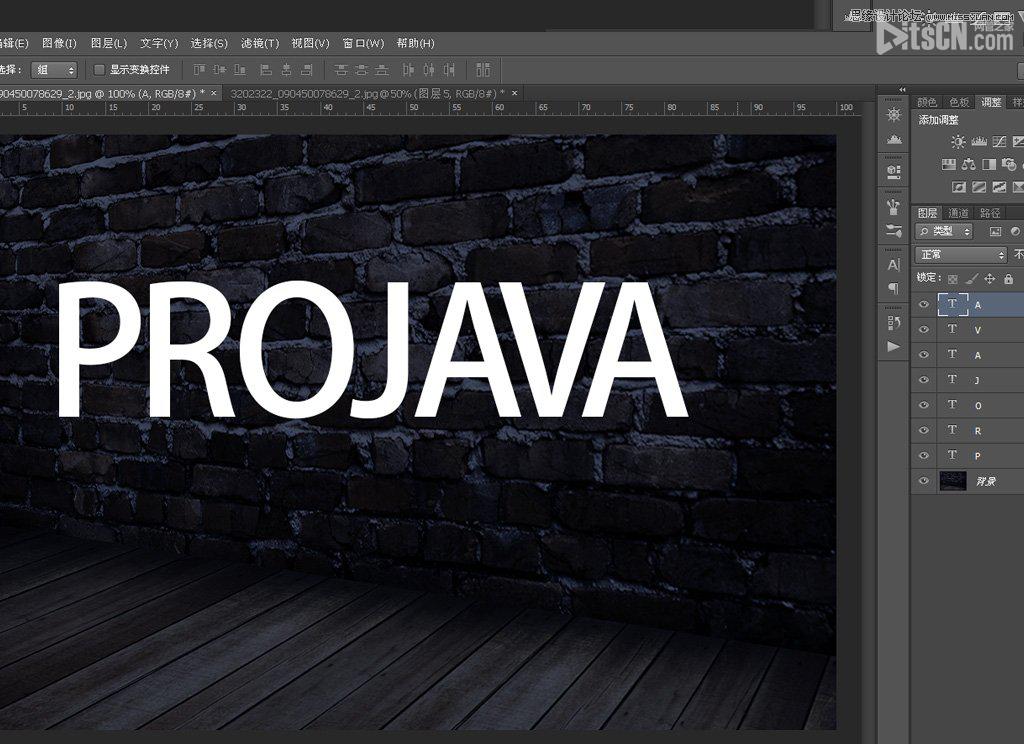Hide the J text layer
Screen dimensions: 1024x744
[x=923, y=380]
